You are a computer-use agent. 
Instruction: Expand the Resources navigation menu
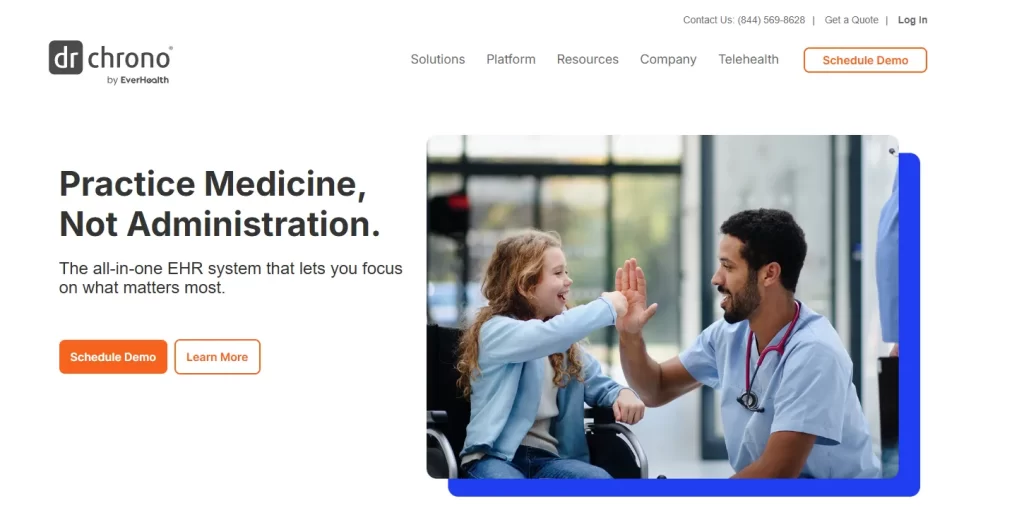tap(587, 59)
